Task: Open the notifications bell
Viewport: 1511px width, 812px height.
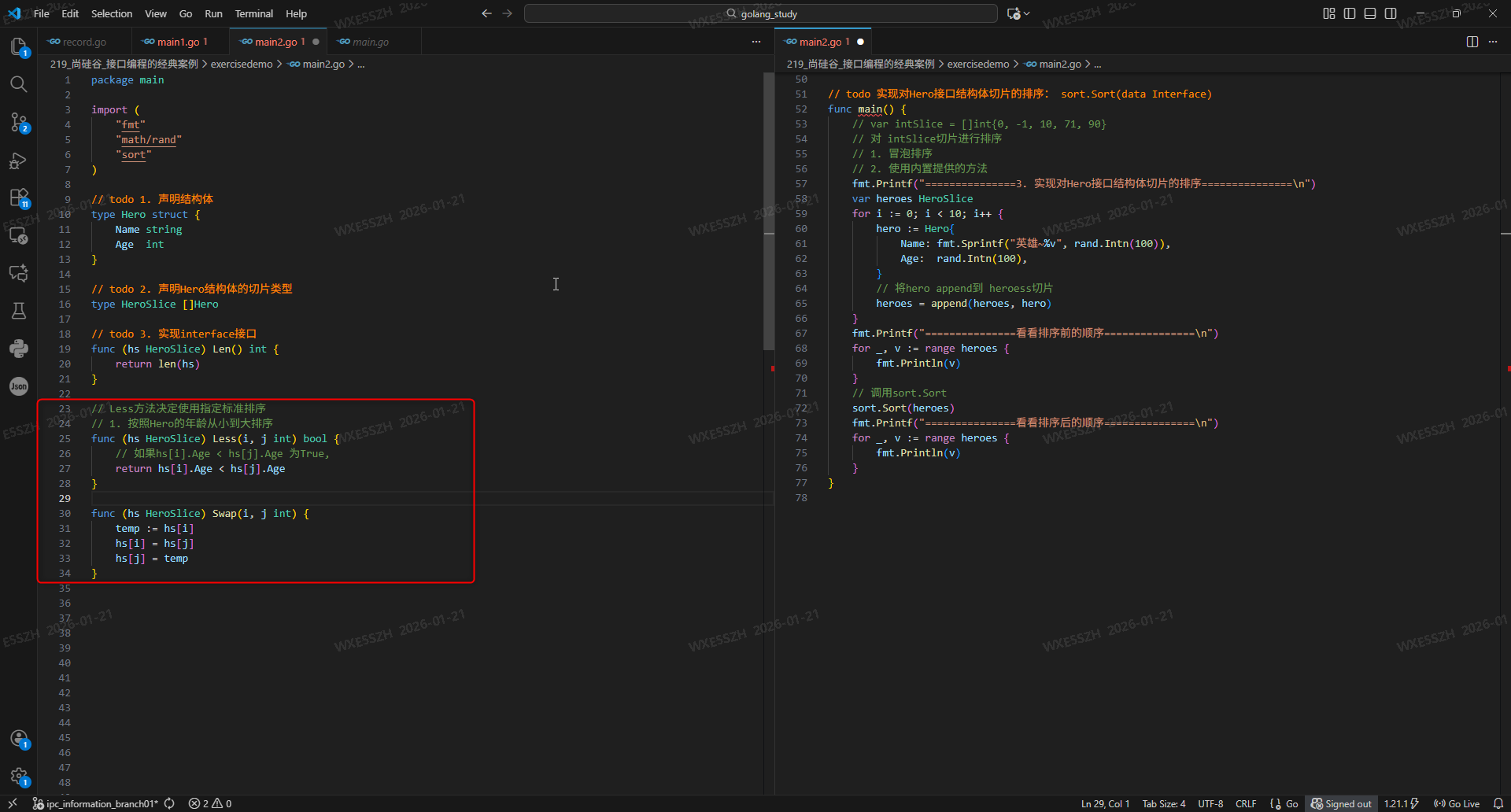Action: [1498, 803]
